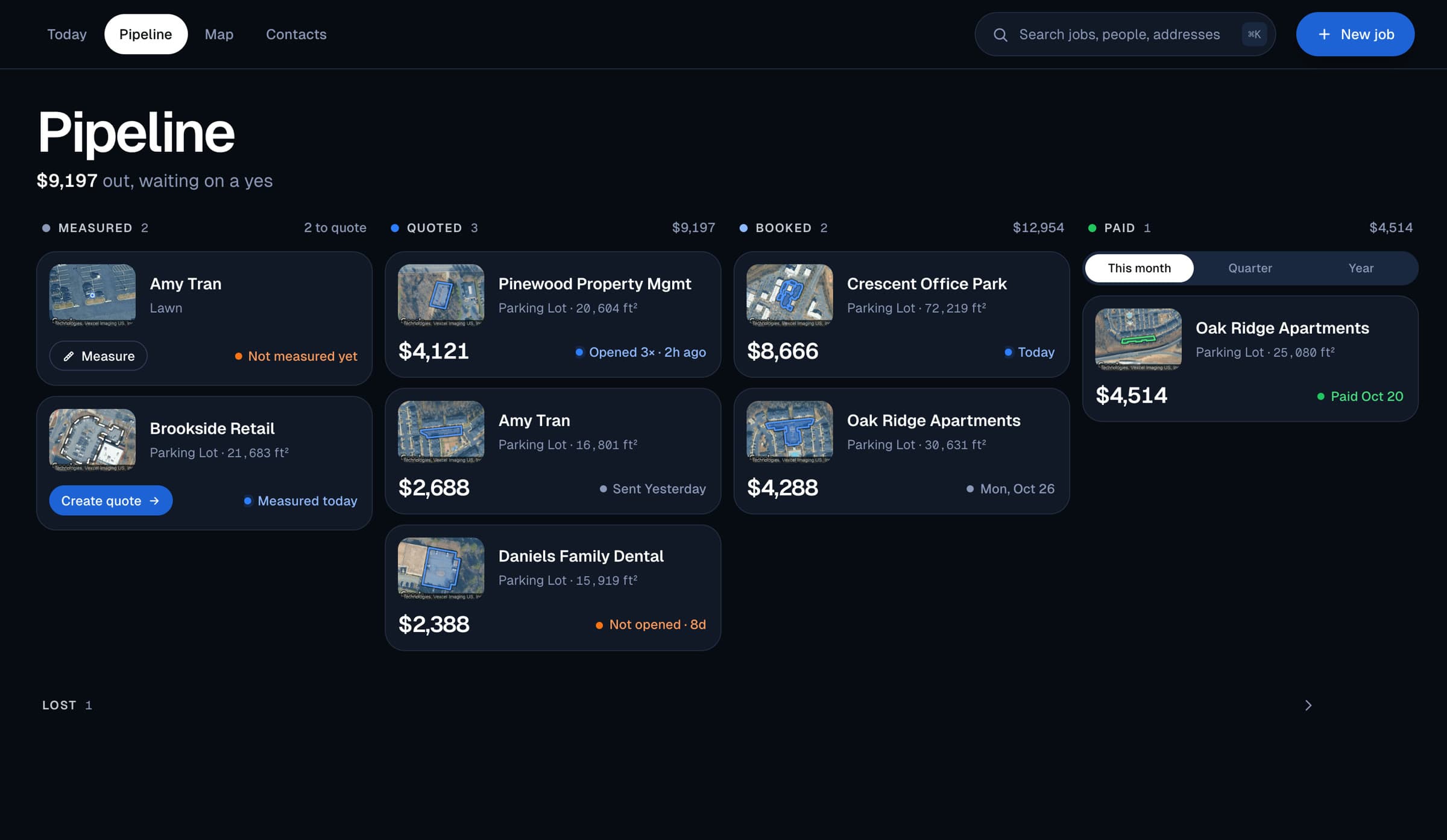Open the Map tab
The height and width of the screenshot is (840, 1447).
tap(219, 34)
